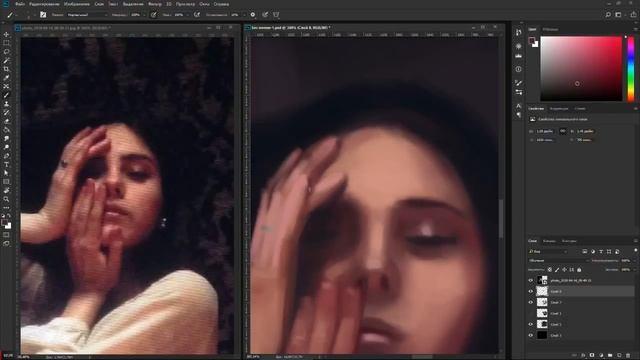The image size is (640, 360).
Task: Delete layer trash button
Action: (x=628, y=356)
